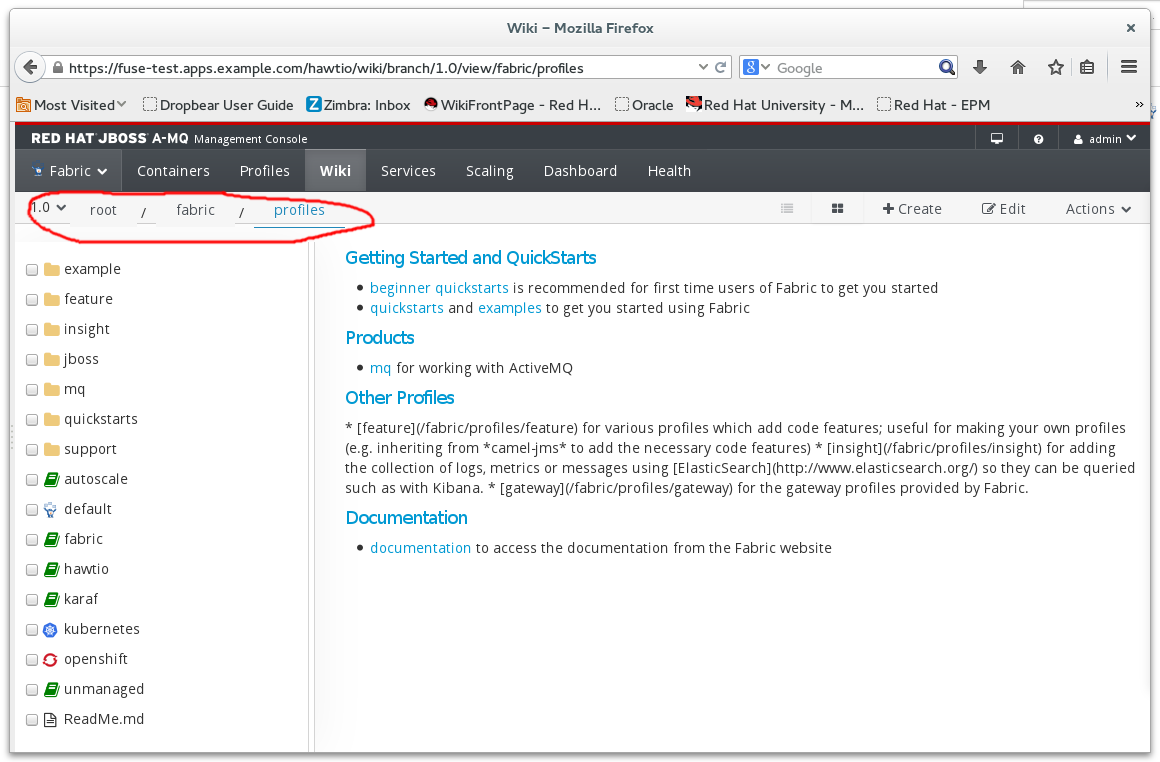Open the 1.0 version dropdown
Viewport: 1160px width, 762px height.
coord(48,208)
